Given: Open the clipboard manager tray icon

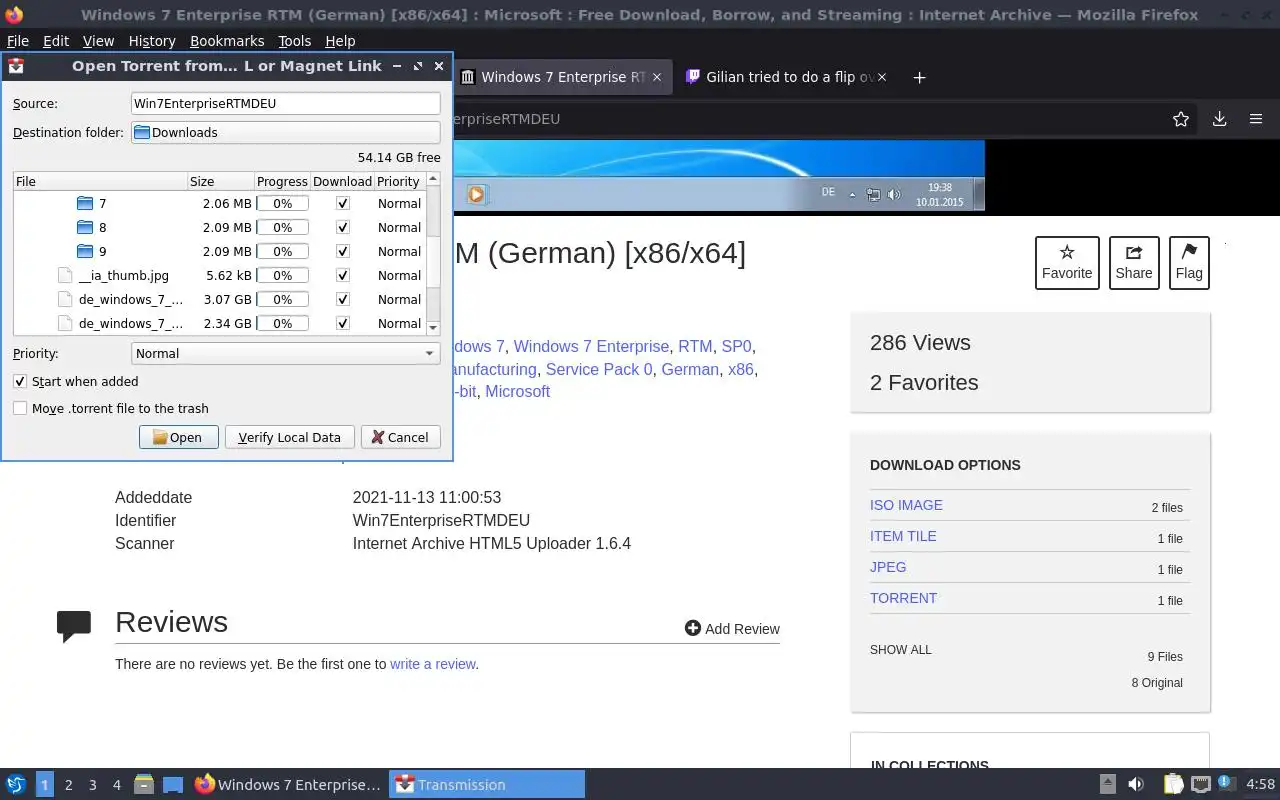Looking at the screenshot, I should [1173, 785].
